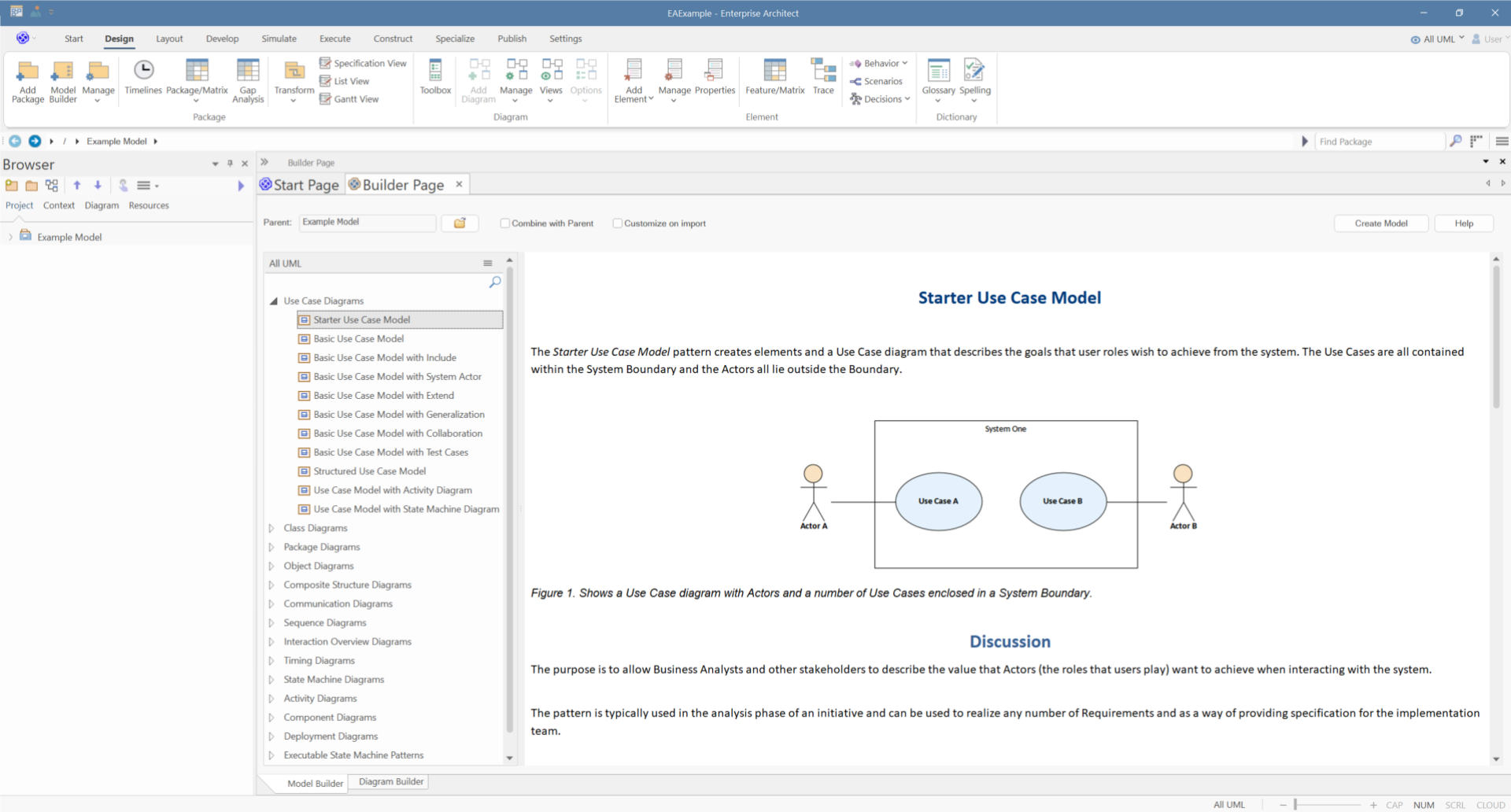Image resolution: width=1511 pixels, height=812 pixels.
Task: Move item up in Browser toolbar
Action: click(77, 186)
